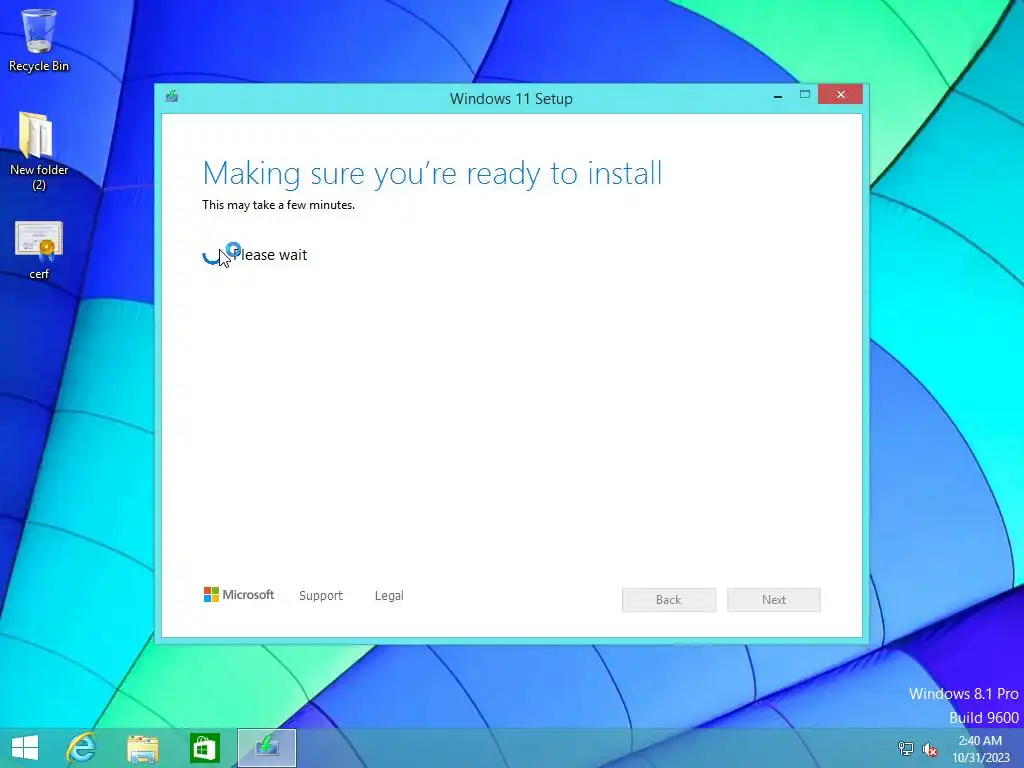
Task: Open the clock showing 2:40 AM
Action: point(980,748)
